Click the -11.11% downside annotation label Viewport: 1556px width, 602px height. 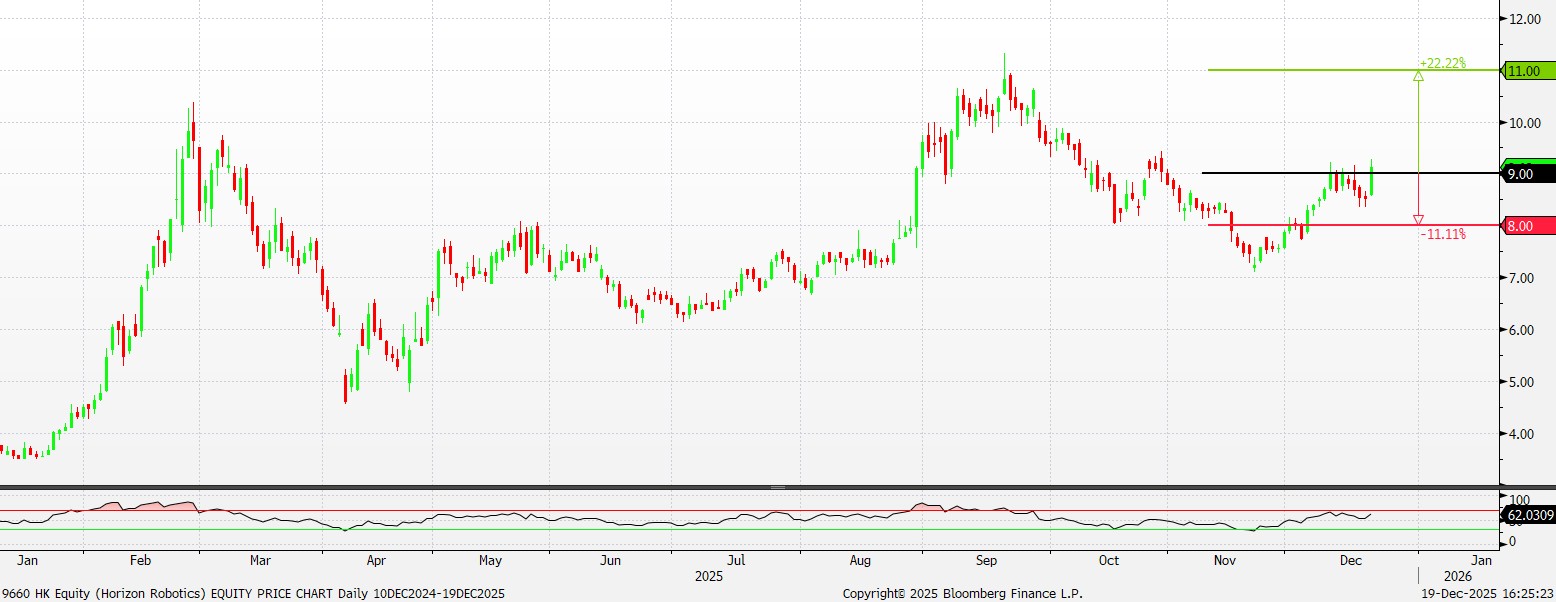click(1443, 234)
